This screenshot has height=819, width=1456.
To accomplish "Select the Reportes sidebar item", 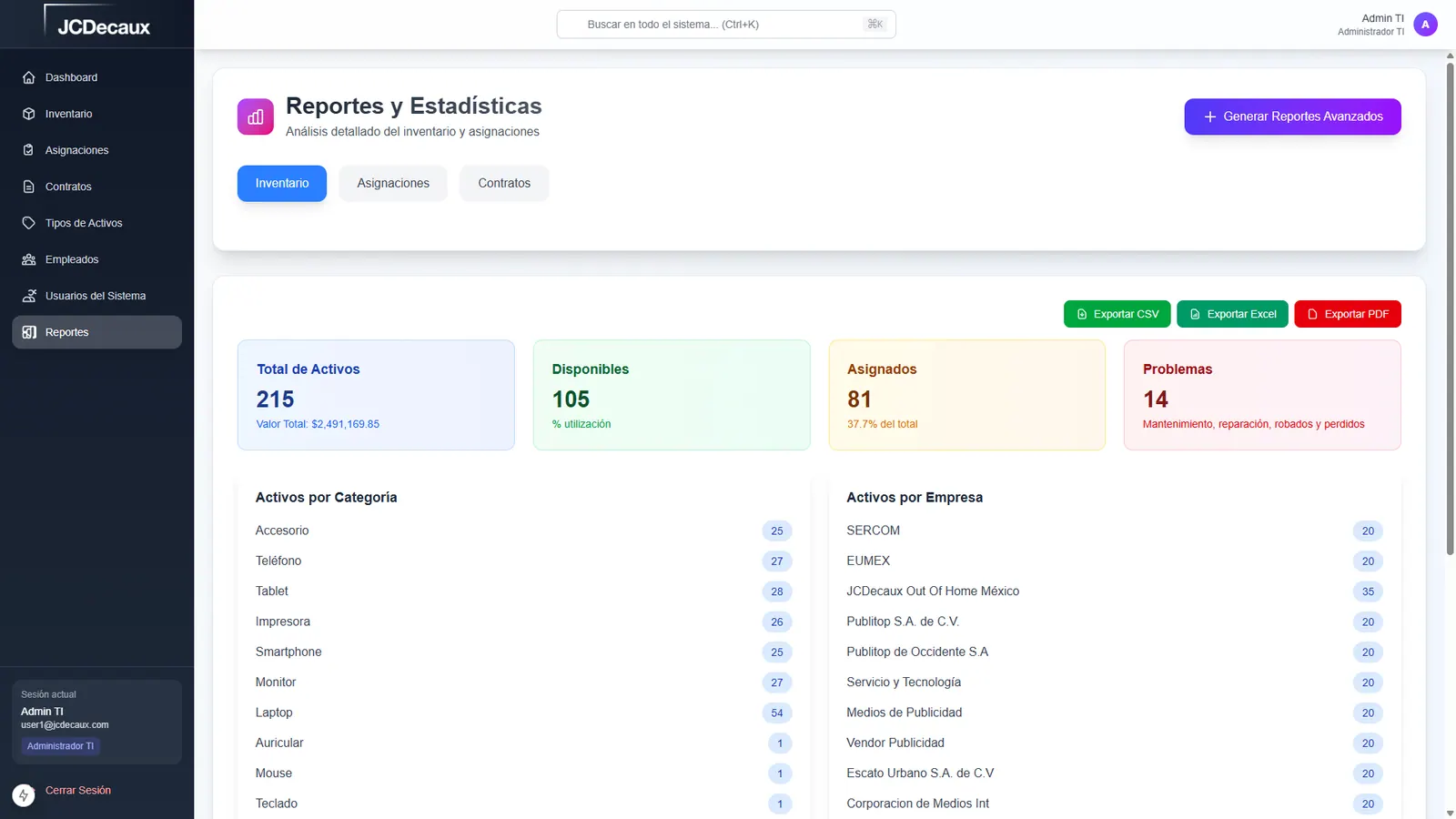I will tap(96, 332).
